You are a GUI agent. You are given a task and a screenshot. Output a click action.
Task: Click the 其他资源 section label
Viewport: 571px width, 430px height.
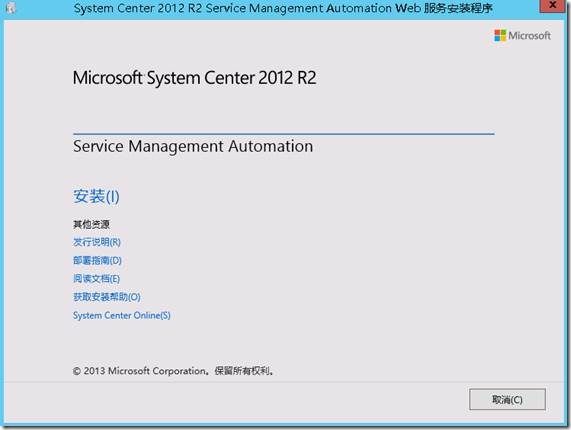pyautogui.click(x=91, y=224)
